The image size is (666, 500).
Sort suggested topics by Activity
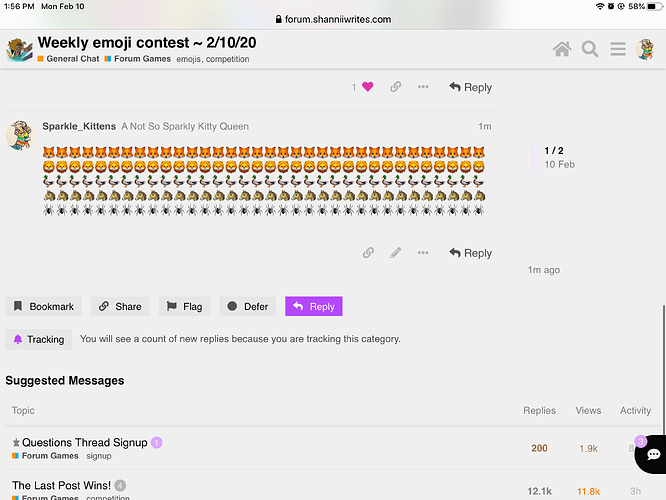[635, 410]
